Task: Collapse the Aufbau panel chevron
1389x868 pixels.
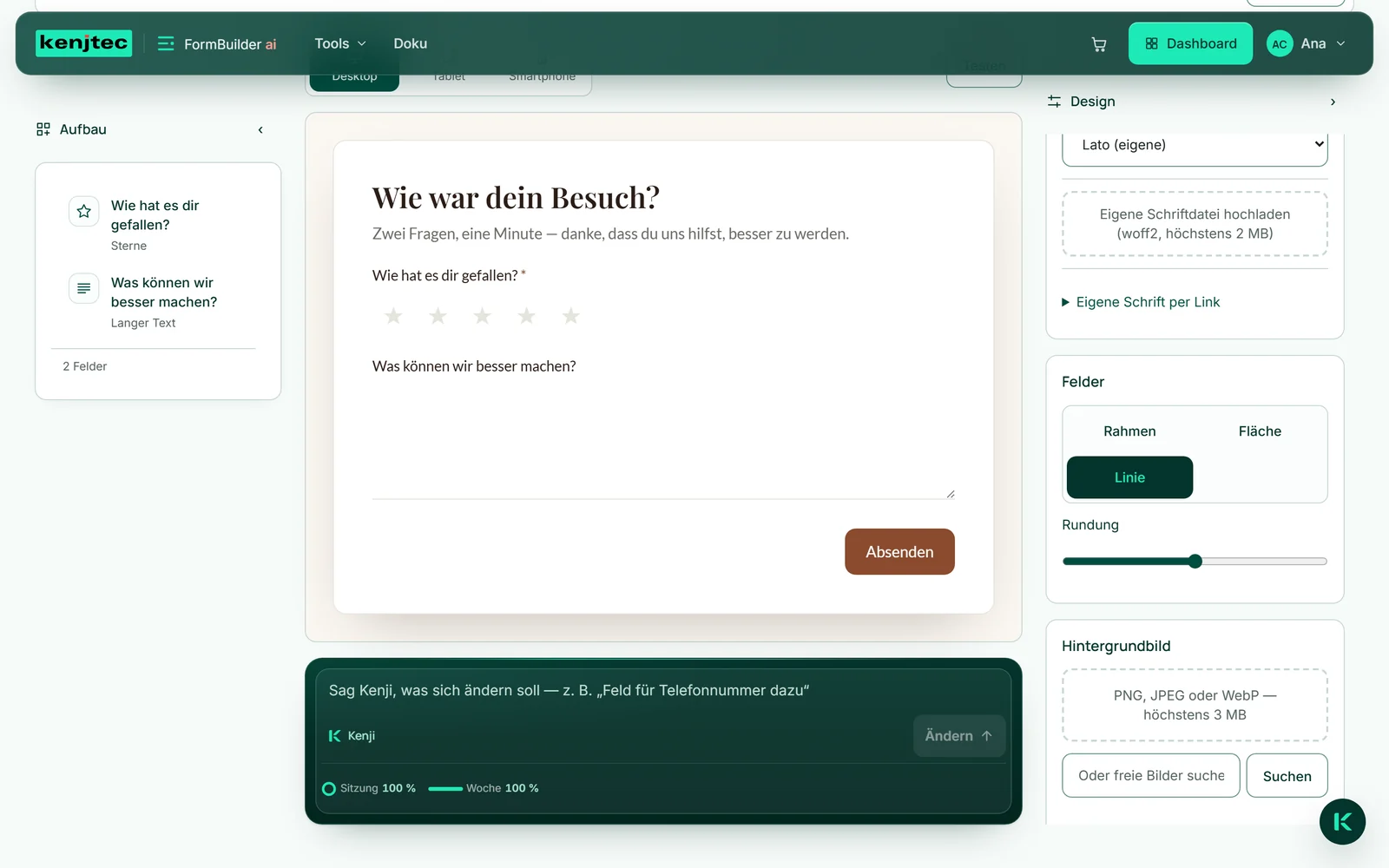Action: tap(260, 130)
